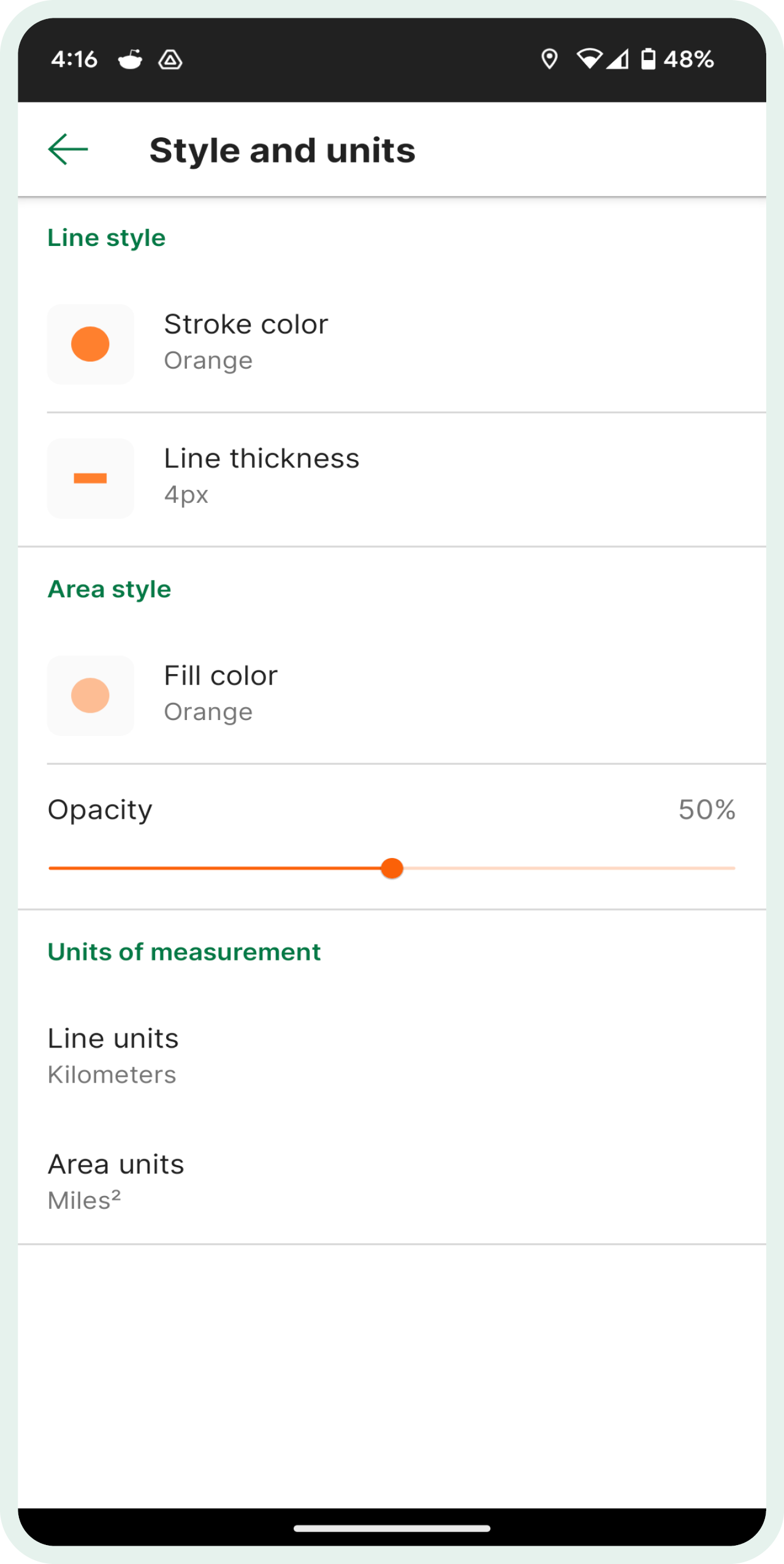Click the pale orange Fill color circle icon
784x1564 pixels.
[90, 696]
